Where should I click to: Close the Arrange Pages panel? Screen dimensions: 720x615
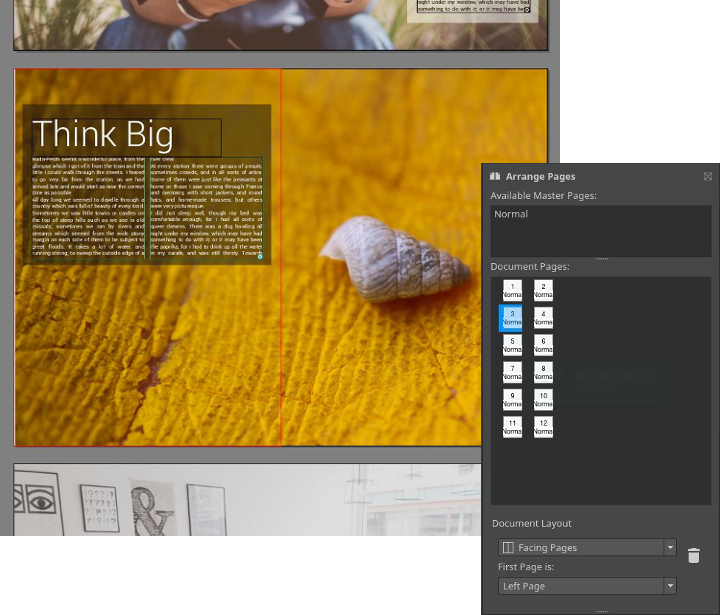[708, 176]
